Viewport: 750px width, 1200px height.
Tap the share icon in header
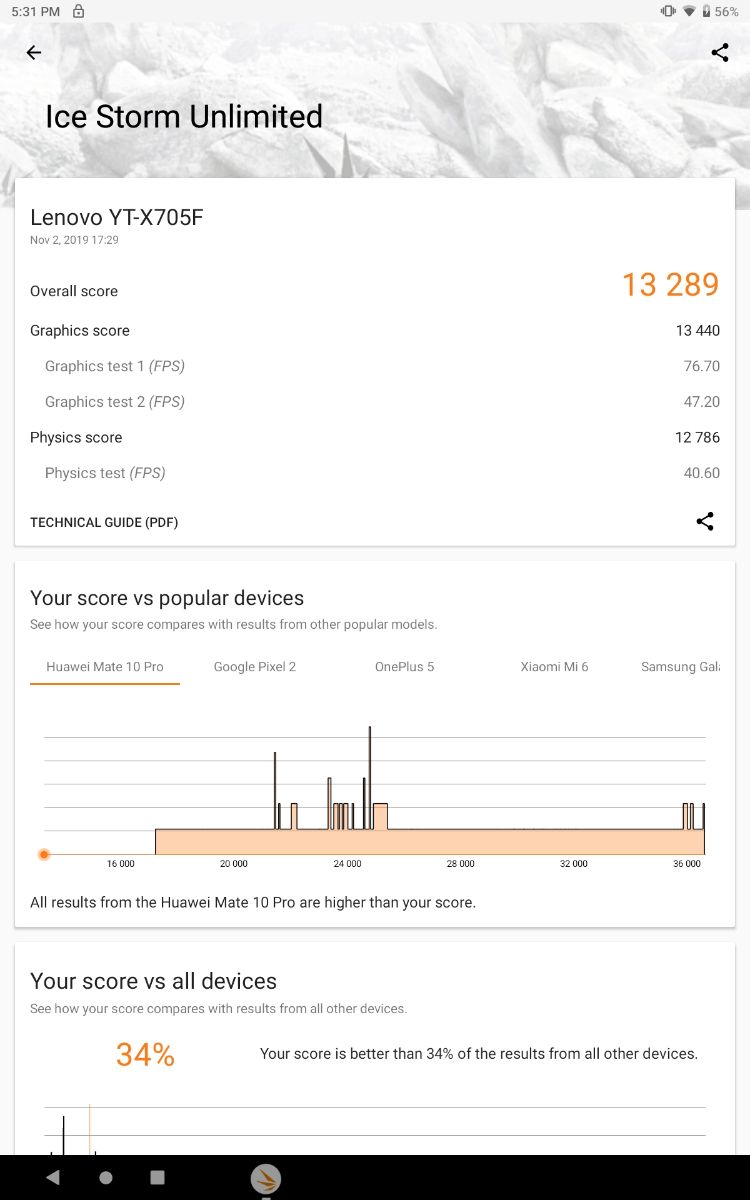[x=720, y=53]
